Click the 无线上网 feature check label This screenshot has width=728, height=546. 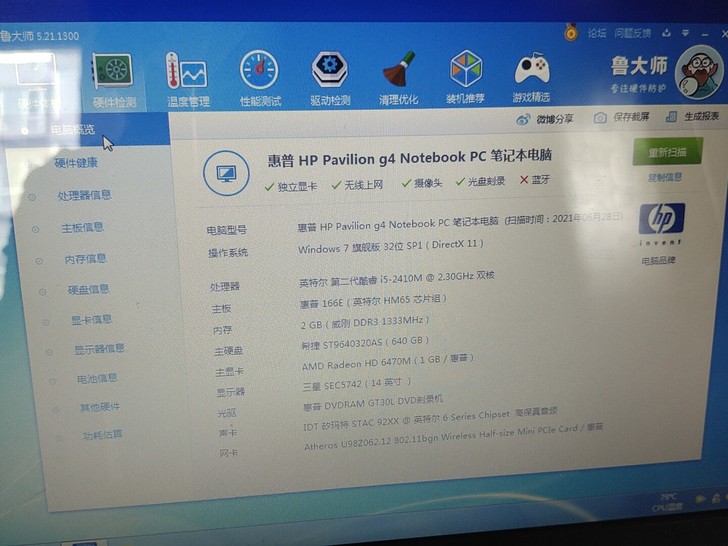[358, 185]
